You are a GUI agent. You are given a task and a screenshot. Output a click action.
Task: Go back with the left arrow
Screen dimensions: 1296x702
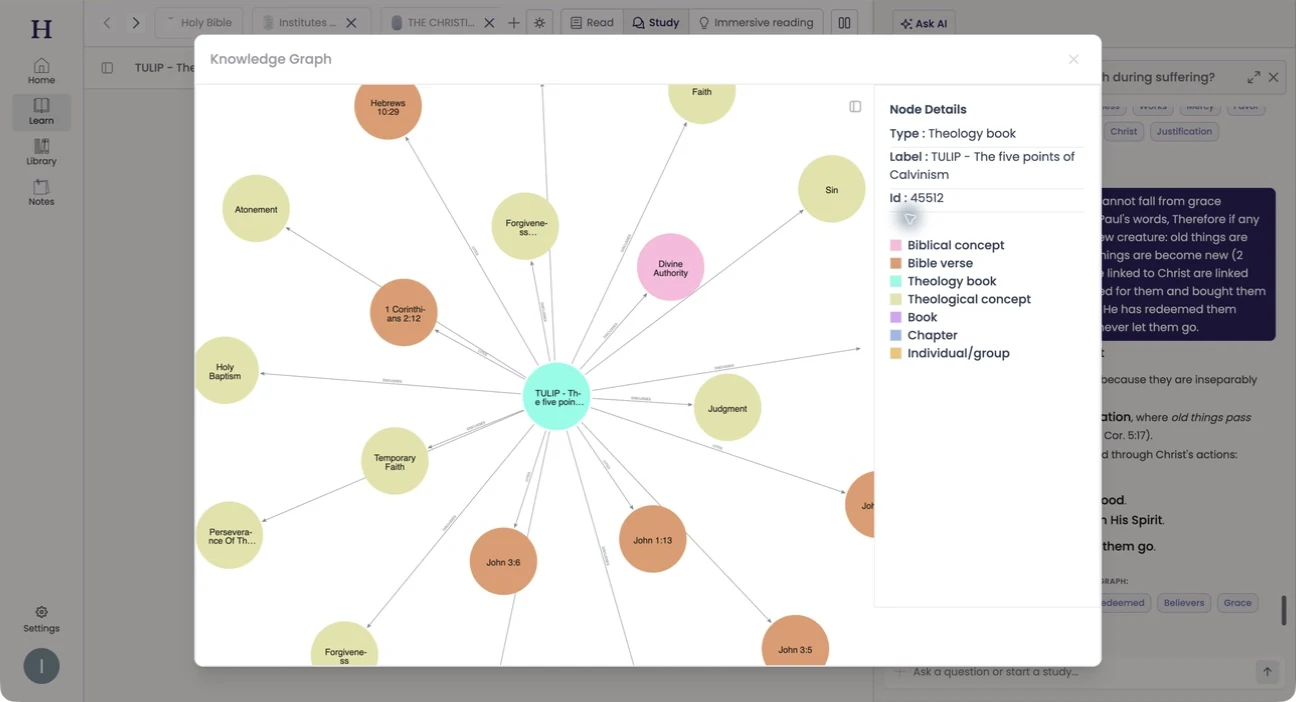(x=107, y=22)
